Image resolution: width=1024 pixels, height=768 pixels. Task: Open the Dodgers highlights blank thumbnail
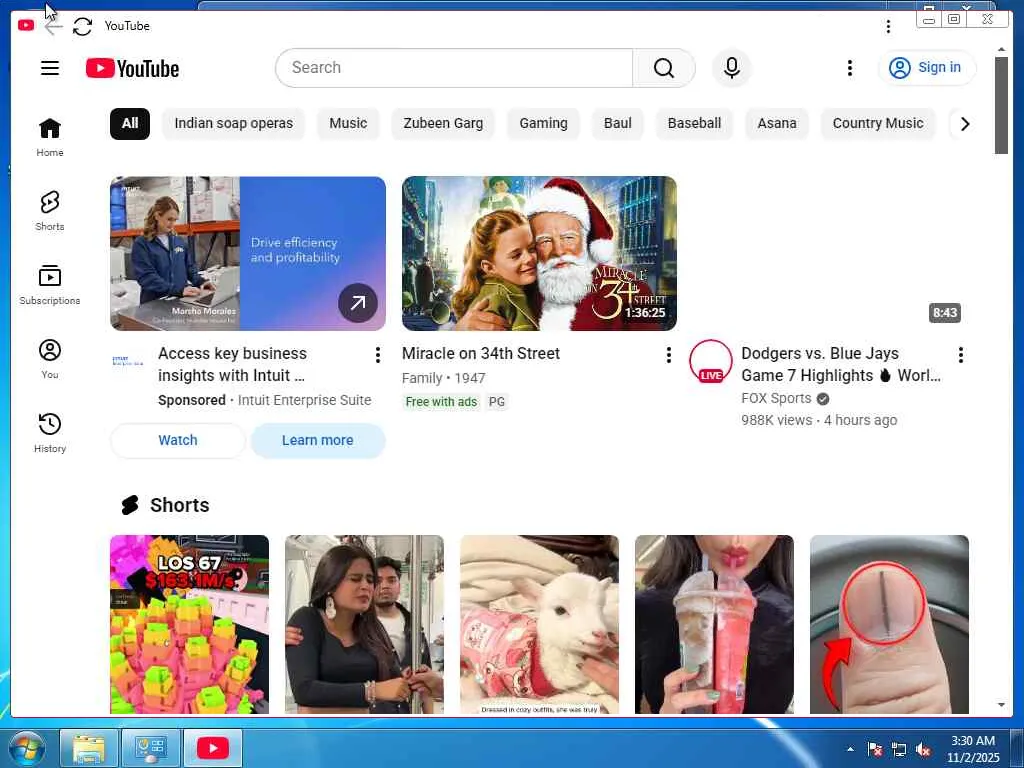(x=829, y=253)
